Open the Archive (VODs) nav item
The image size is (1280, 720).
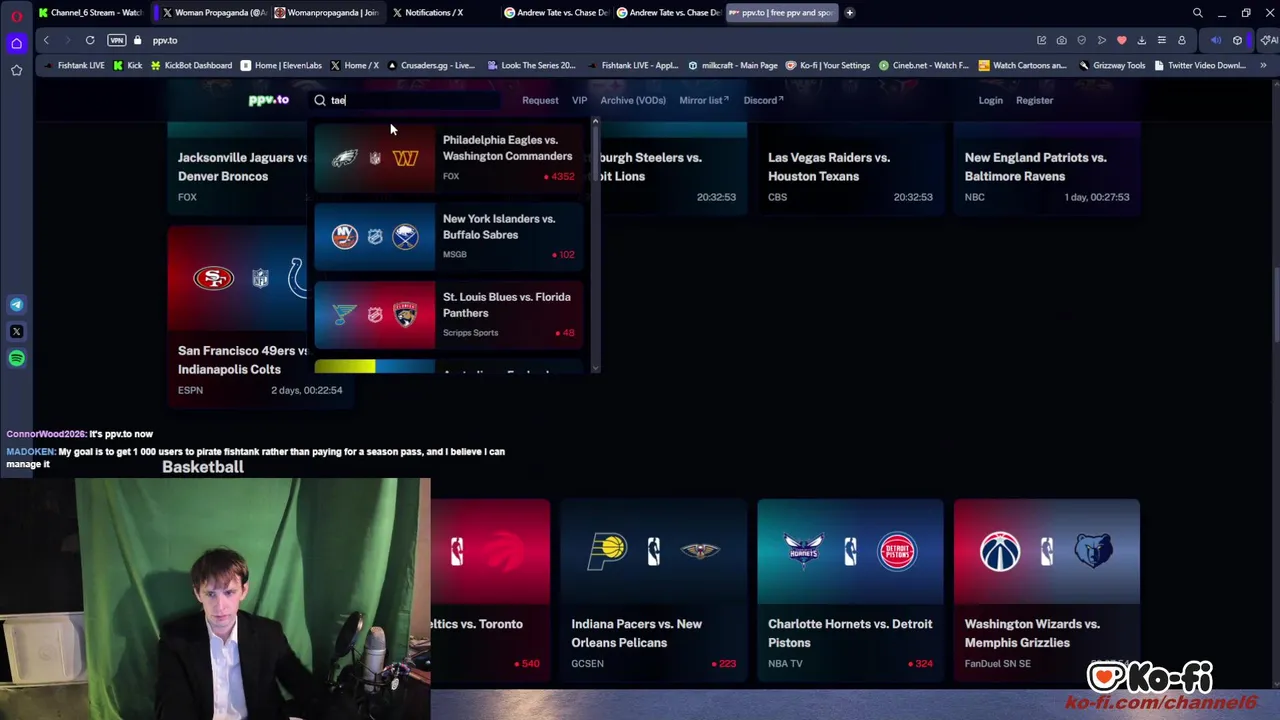[633, 100]
